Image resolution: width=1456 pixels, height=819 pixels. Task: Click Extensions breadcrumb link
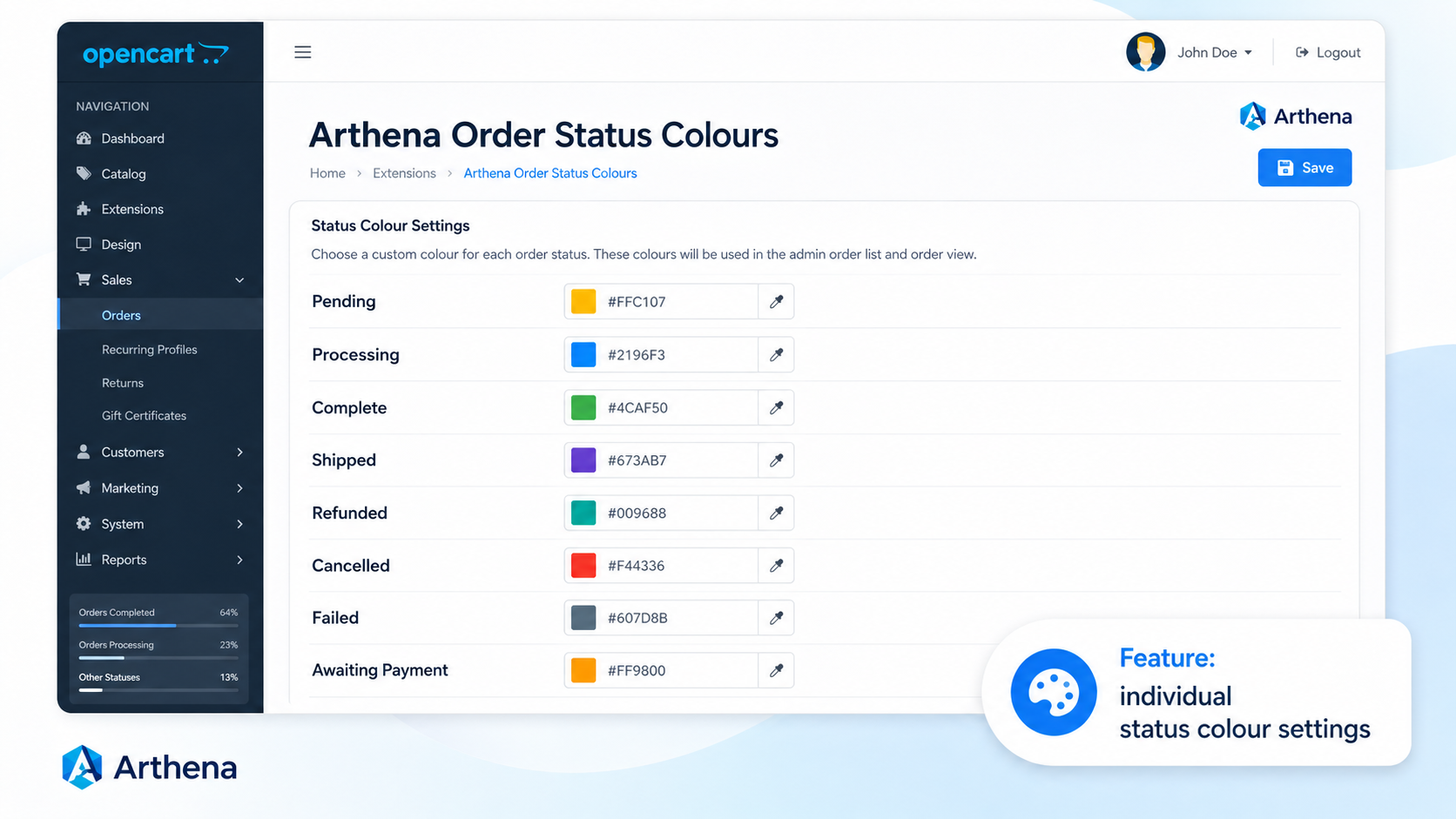click(x=404, y=173)
